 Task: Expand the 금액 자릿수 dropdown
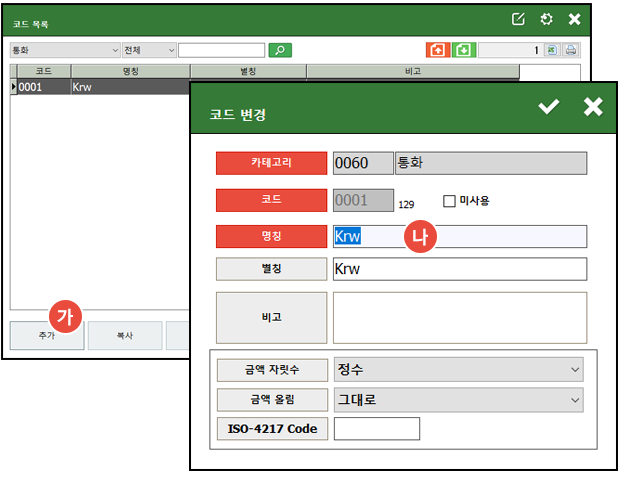[x=458, y=369]
